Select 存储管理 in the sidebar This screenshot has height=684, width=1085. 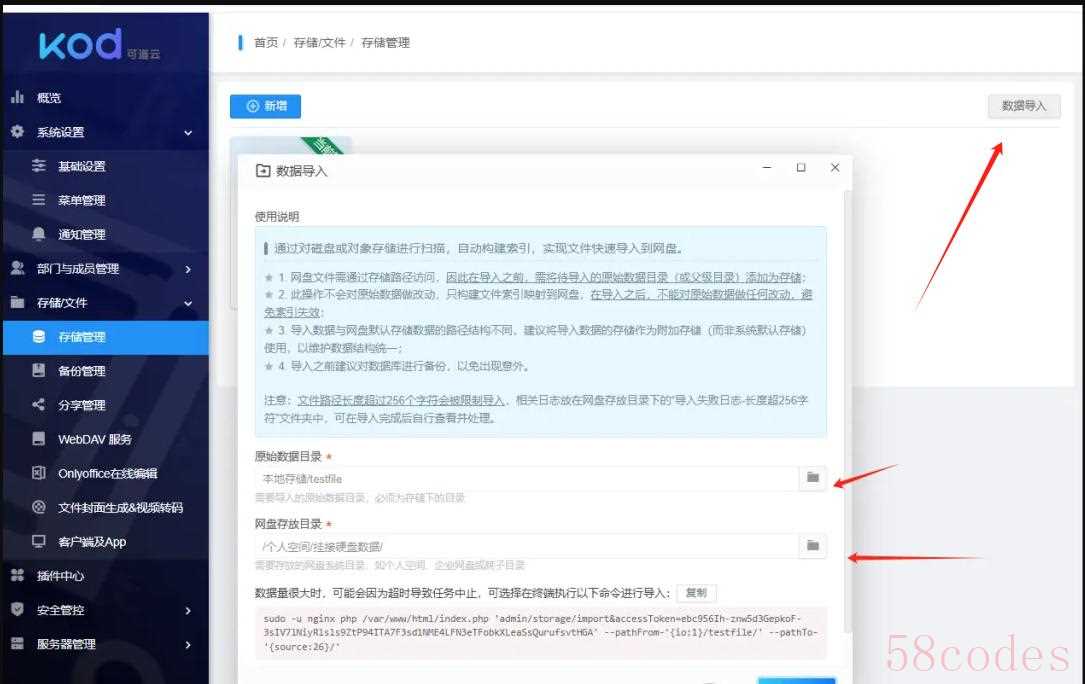pos(105,337)
